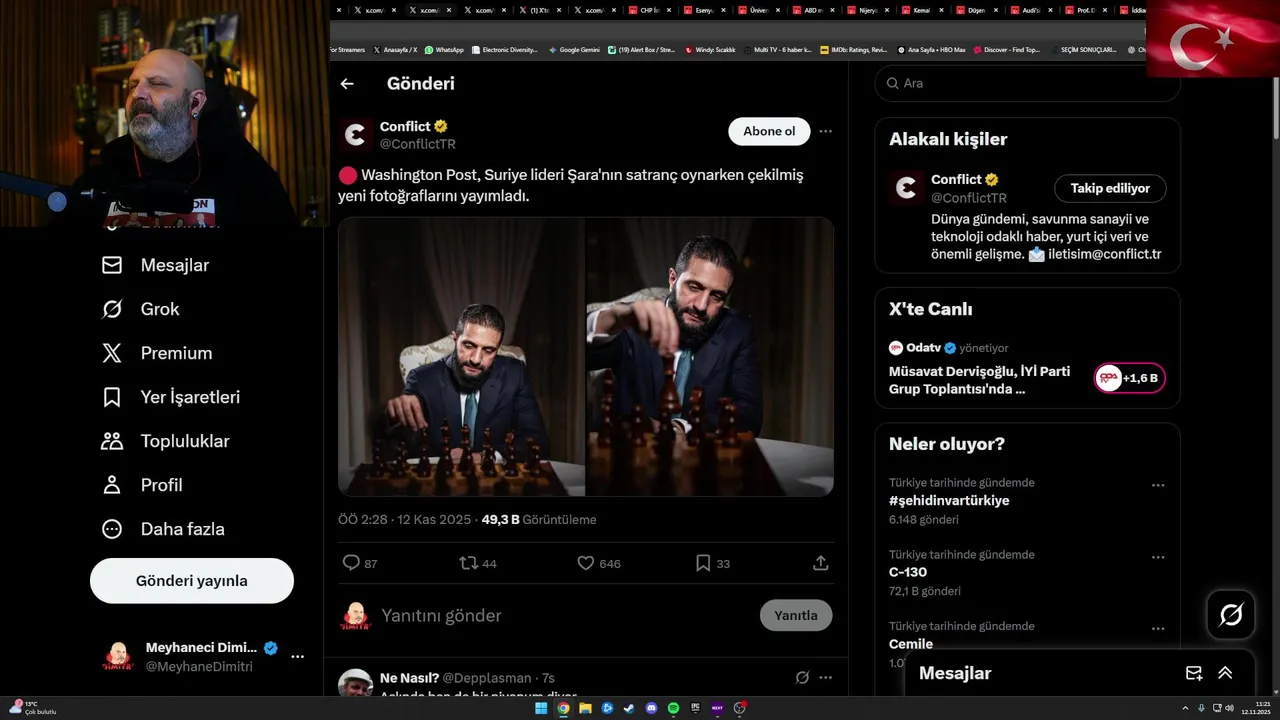Open the Premium X logo icon
Image resolution: width=1280 pixels, height=720 pixels.
[112, 353]
